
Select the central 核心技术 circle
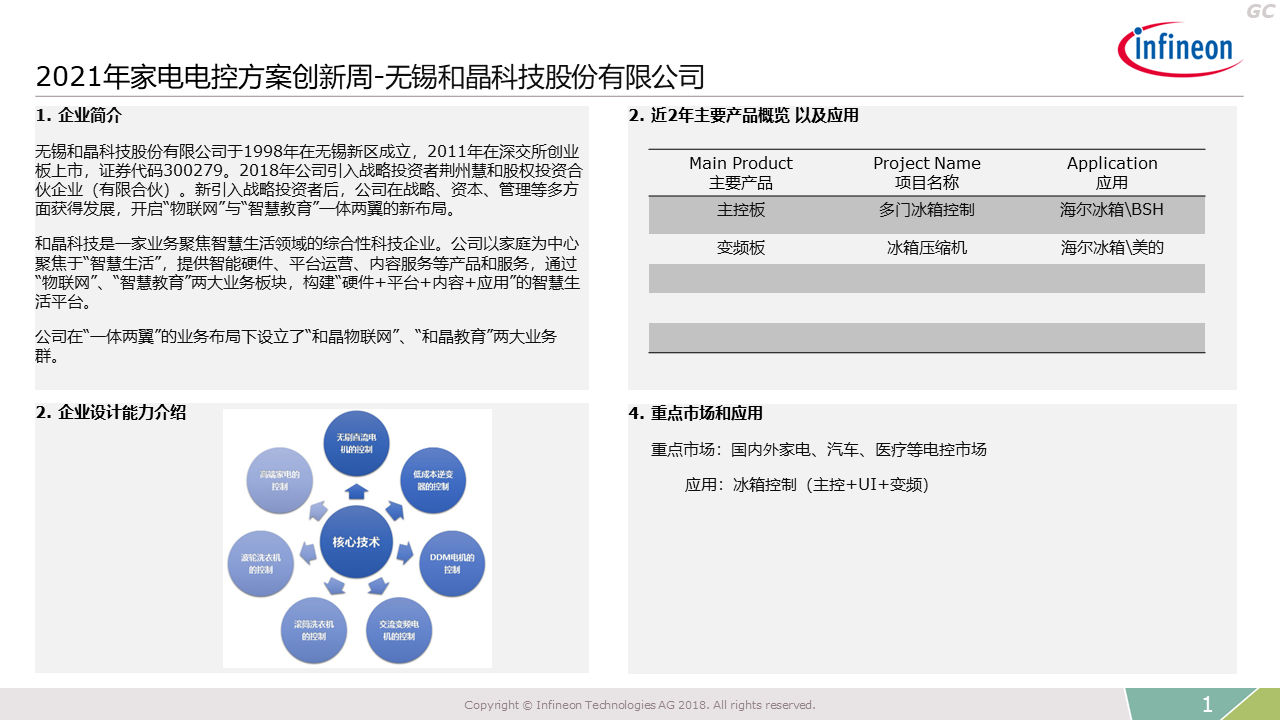tap(357, 542)
